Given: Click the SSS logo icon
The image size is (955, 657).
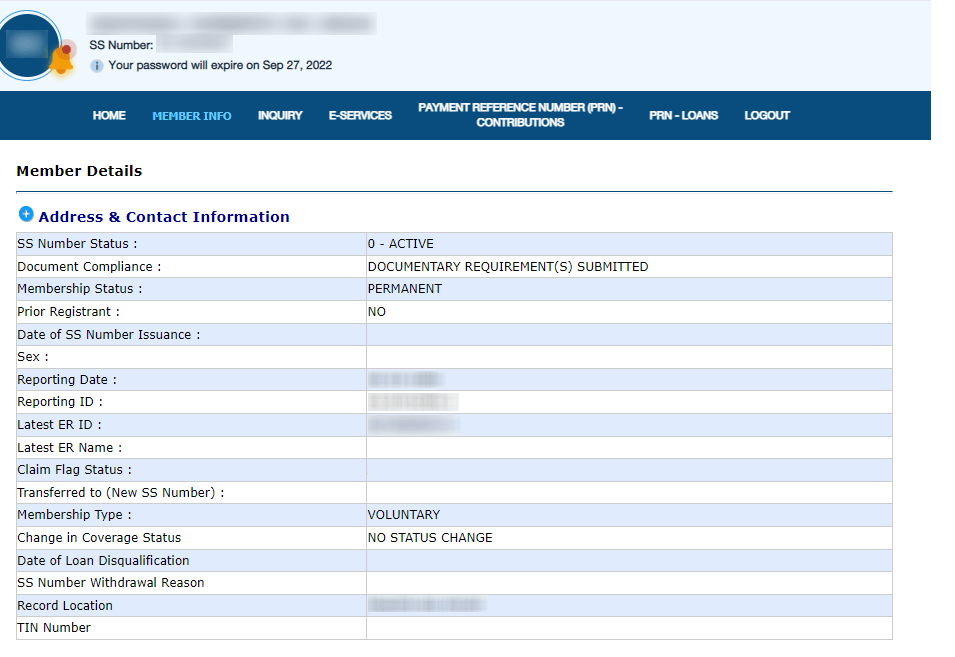Looking at the screenshot, I should coord(28,44).
